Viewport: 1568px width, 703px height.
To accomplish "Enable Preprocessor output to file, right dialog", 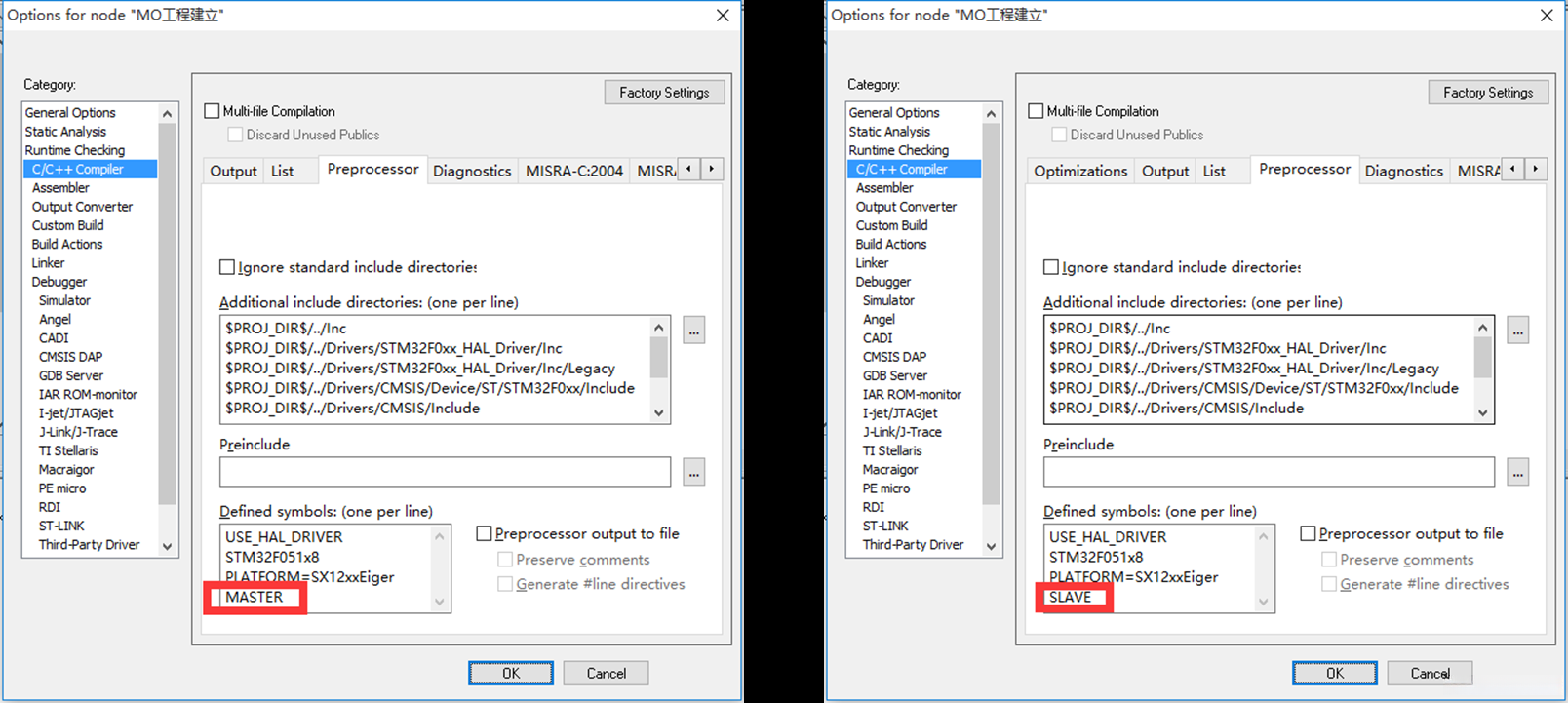I will tap(1308, 533).
